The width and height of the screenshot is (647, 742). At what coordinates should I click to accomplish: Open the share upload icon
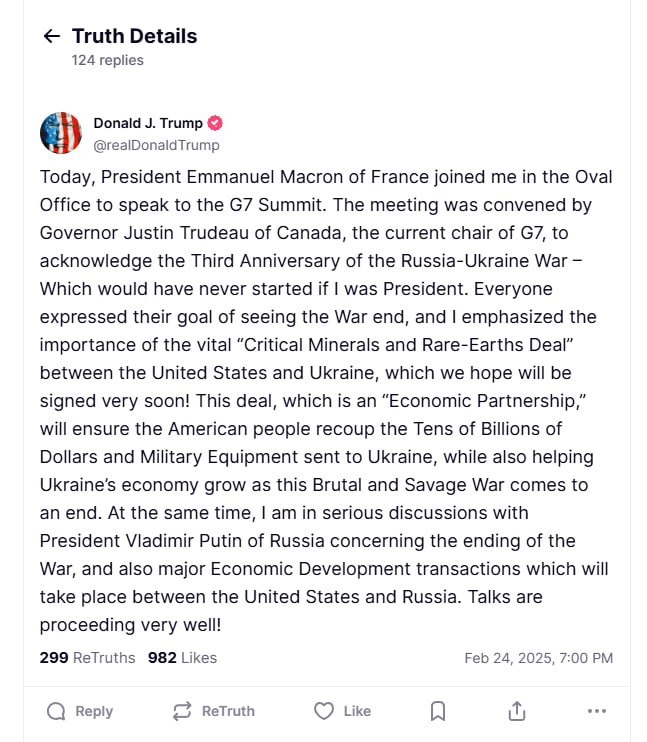[517, 711]
